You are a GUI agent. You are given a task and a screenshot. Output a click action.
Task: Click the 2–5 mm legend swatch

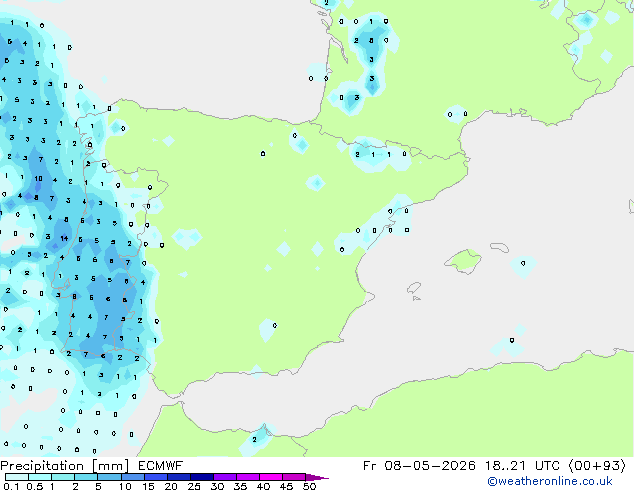point(86,477)
